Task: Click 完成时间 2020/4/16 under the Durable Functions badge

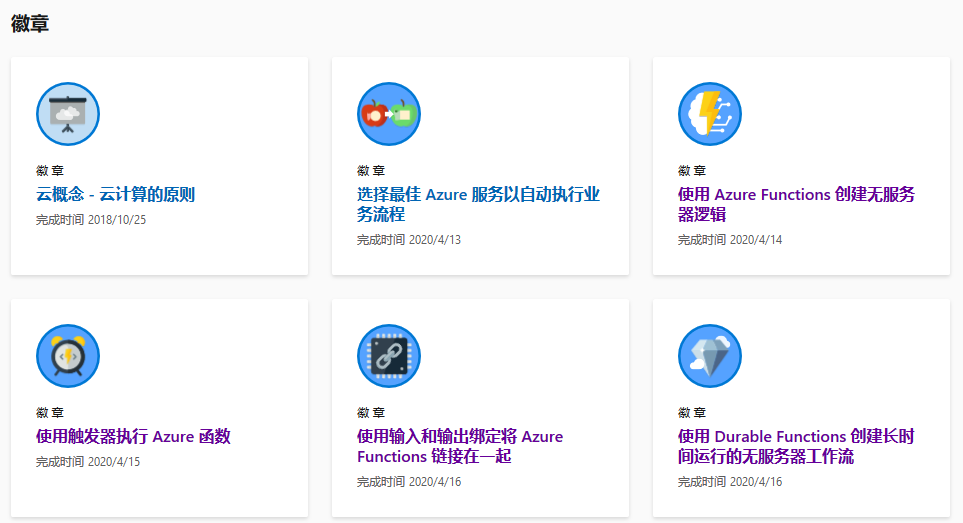Action: [x=730, y=482]
